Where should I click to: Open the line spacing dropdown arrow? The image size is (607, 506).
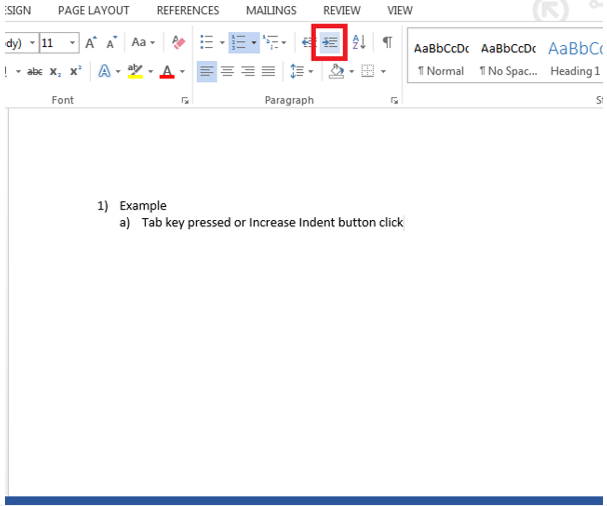[310, 72]
